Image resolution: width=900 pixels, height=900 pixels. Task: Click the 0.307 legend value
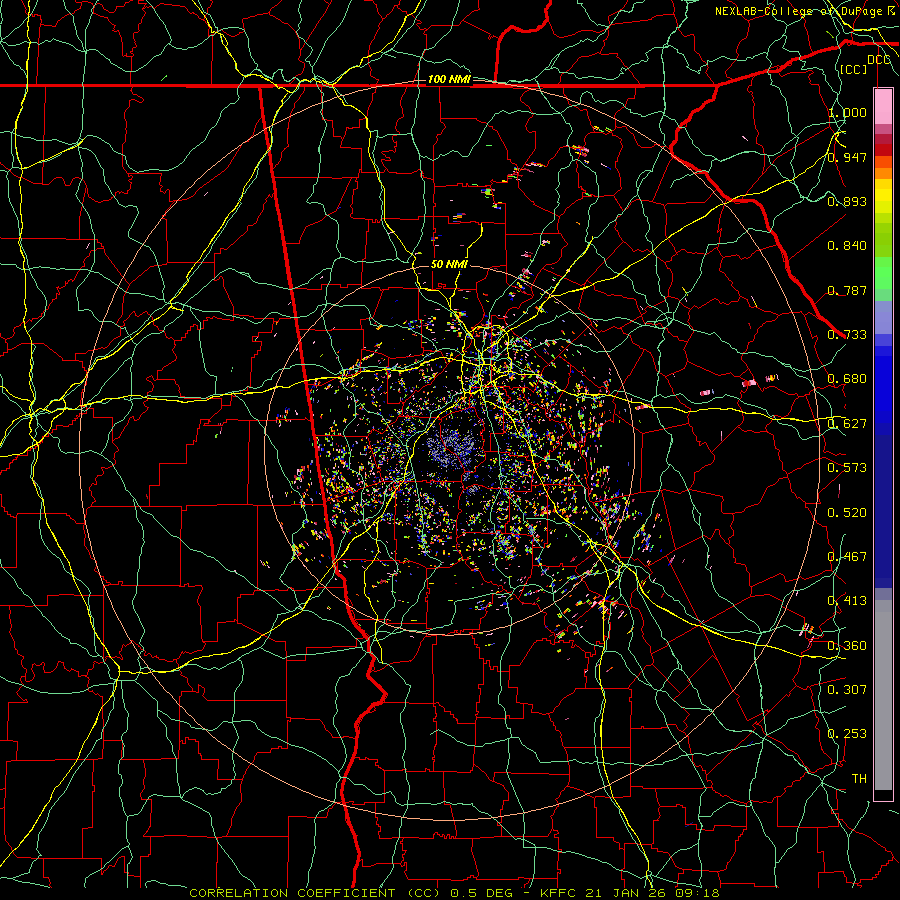(847, 690)
